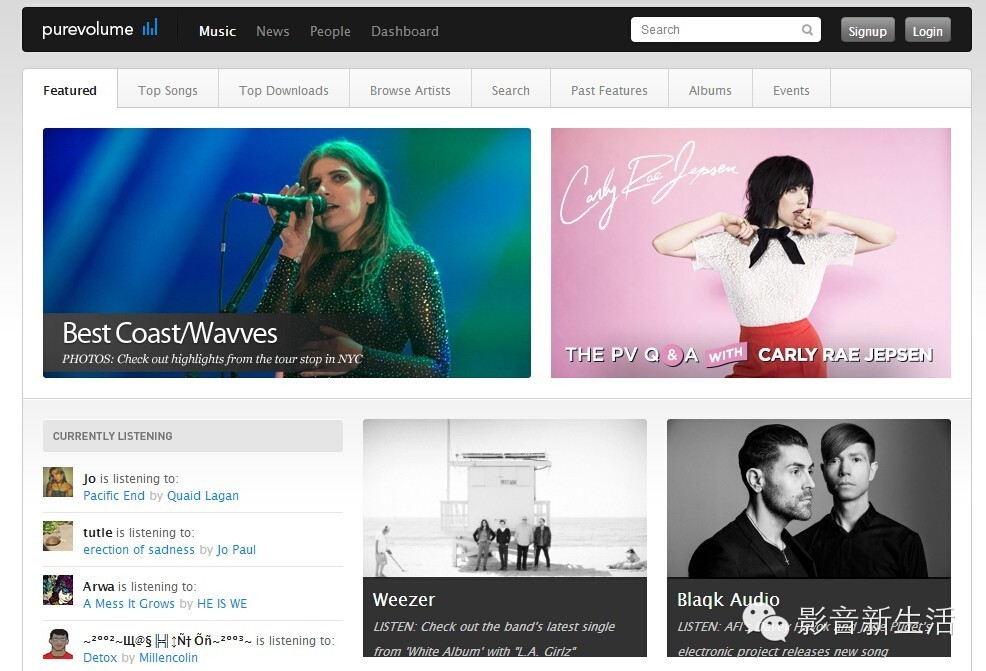
Task: Open Jo's user avatar
Action: [58, 482]
